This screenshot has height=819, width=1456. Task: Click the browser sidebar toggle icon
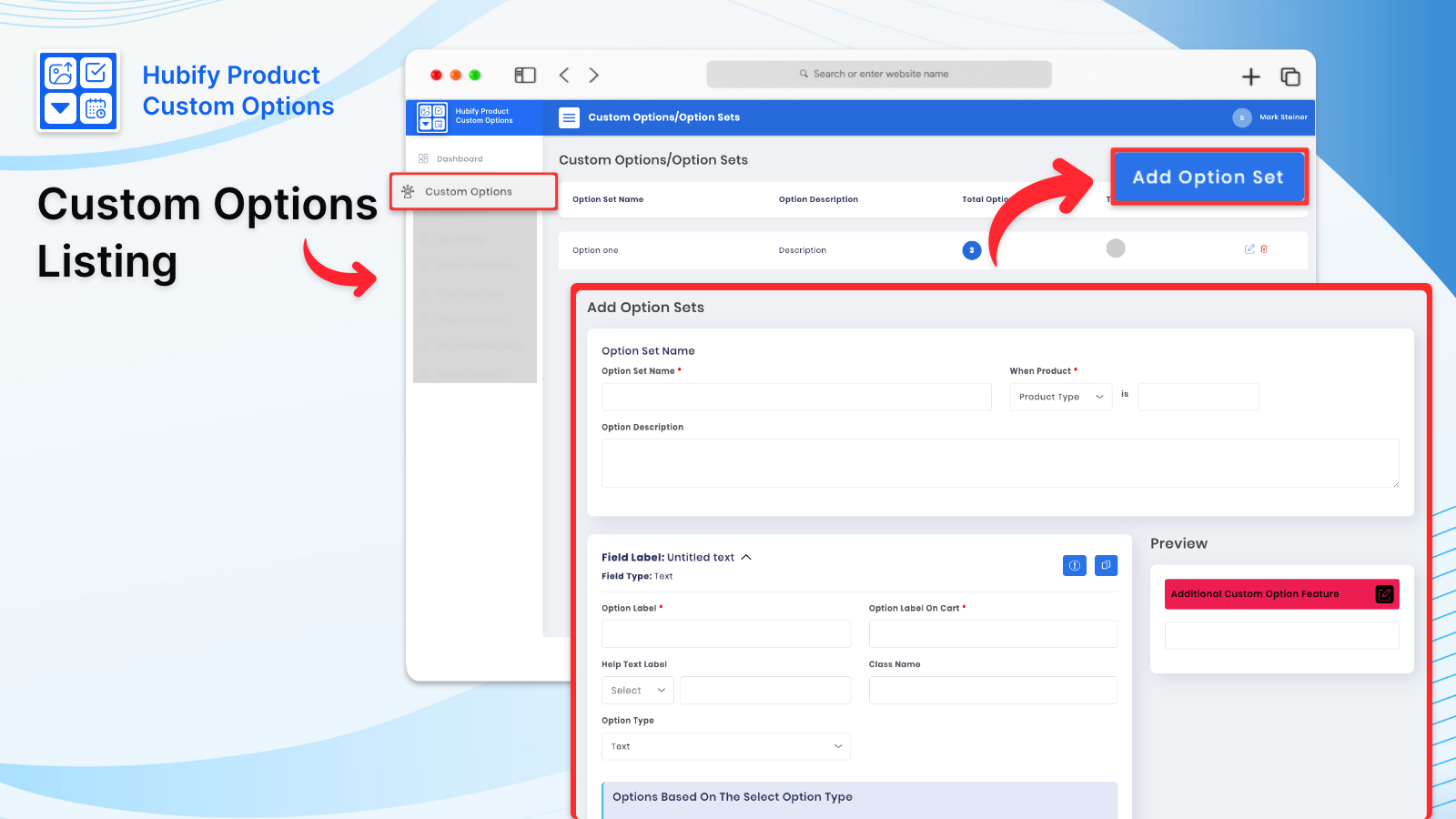pyautogui.click(x=525, y=75)
